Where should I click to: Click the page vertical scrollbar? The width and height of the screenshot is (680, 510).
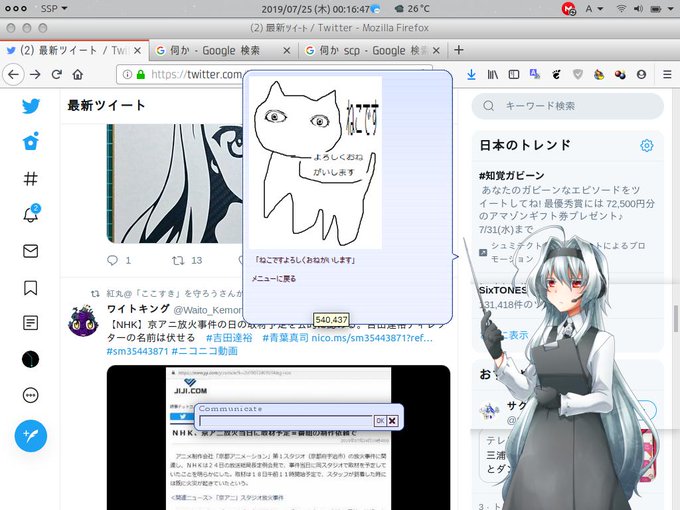click(676, 319)
